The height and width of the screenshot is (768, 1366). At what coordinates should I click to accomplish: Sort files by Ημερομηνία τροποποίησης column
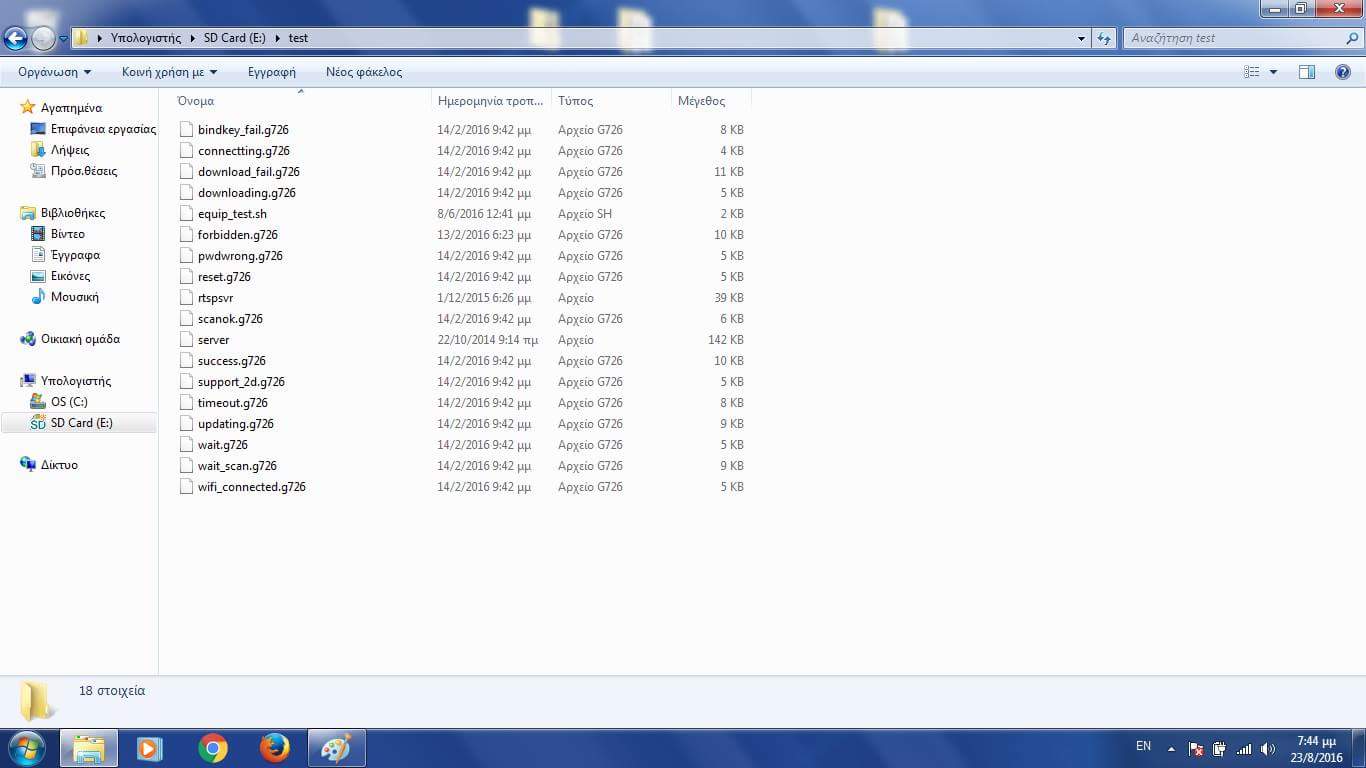pos(491,101)
